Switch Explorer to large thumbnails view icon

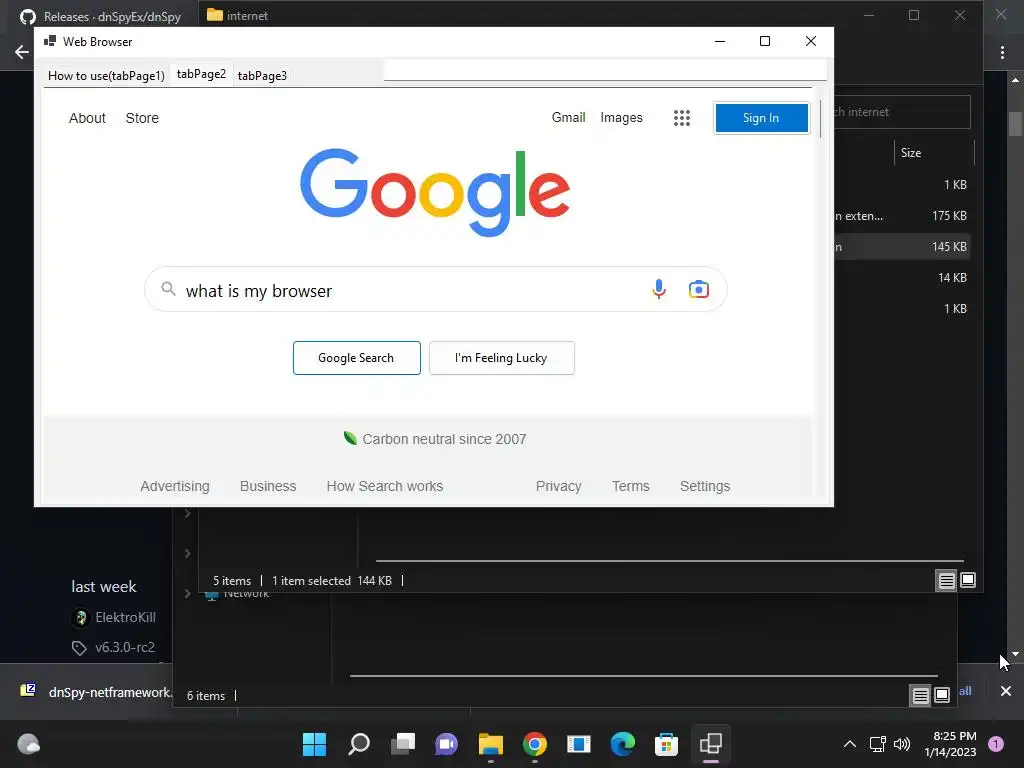968,580
